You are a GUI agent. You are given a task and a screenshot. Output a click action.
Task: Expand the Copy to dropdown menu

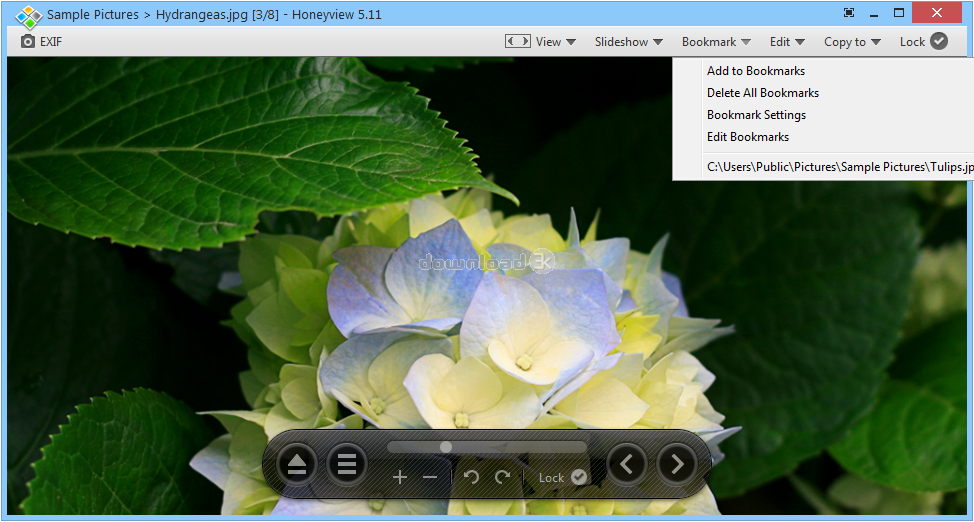(852, 42)
